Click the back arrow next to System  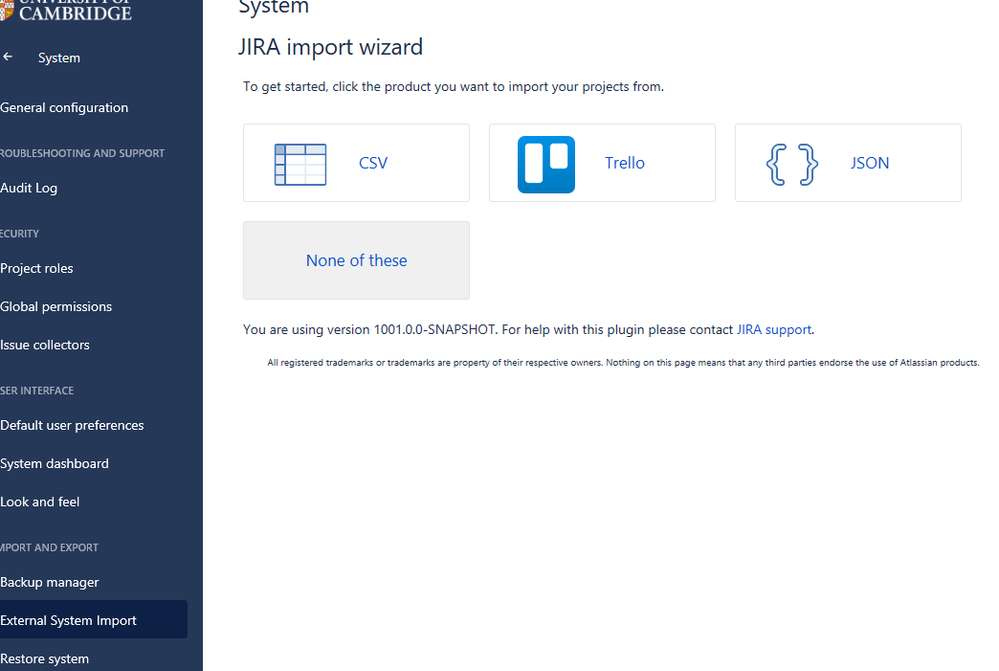pyautogui.click(x=8, y=57)
